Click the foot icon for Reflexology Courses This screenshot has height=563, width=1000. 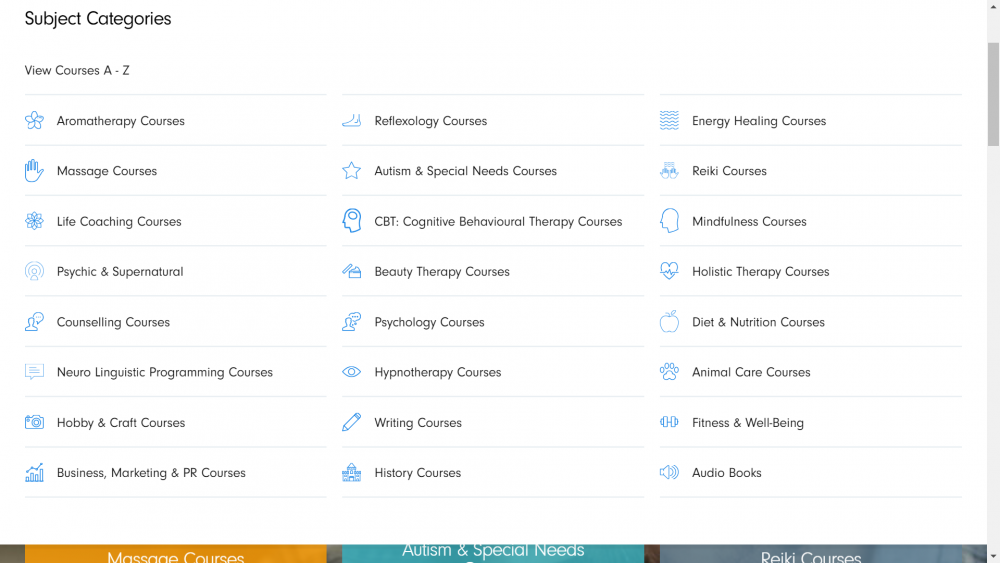pyautogui.click(x=351, y=121)
